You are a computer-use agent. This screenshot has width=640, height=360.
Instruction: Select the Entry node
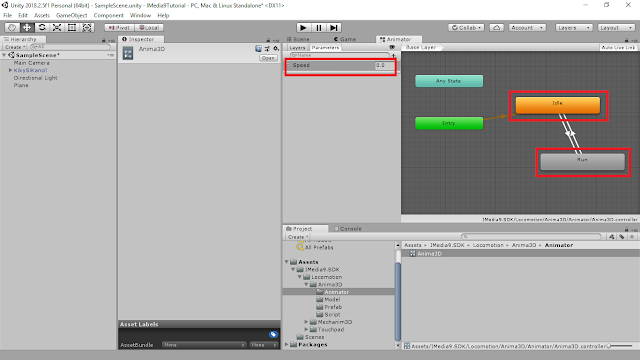tap(449, 123)
